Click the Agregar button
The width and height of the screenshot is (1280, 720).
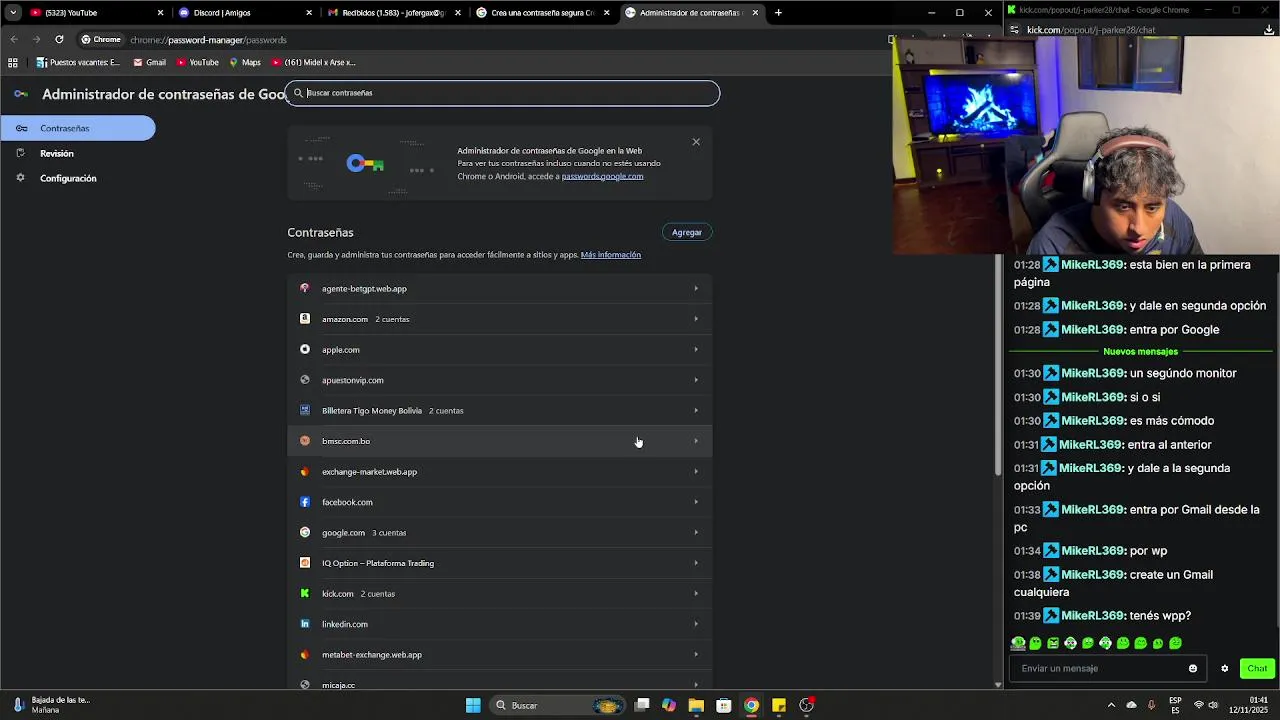pos(687,232)
